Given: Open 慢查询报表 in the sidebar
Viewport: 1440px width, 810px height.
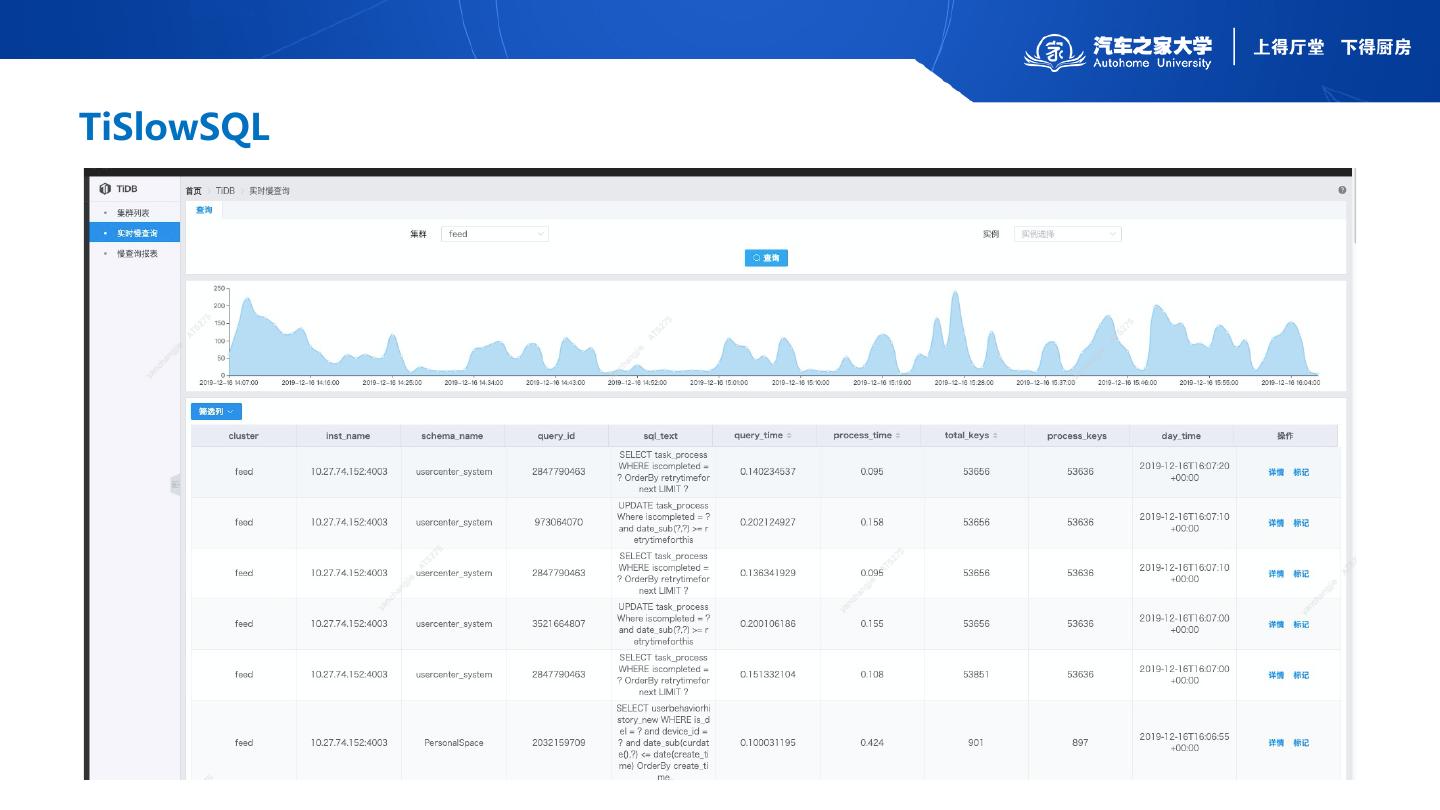Looking at the screenshot, I should 136,254.
